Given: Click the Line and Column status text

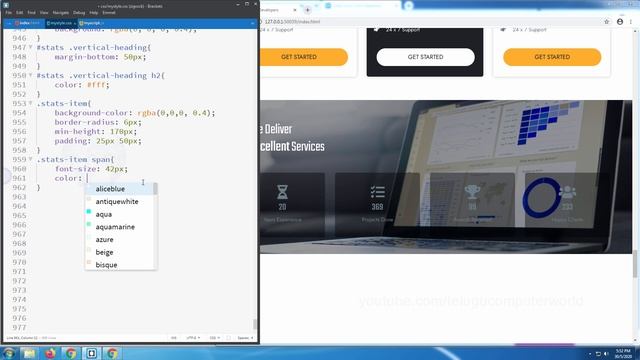Looking at the screenshot, I should 21,338.
